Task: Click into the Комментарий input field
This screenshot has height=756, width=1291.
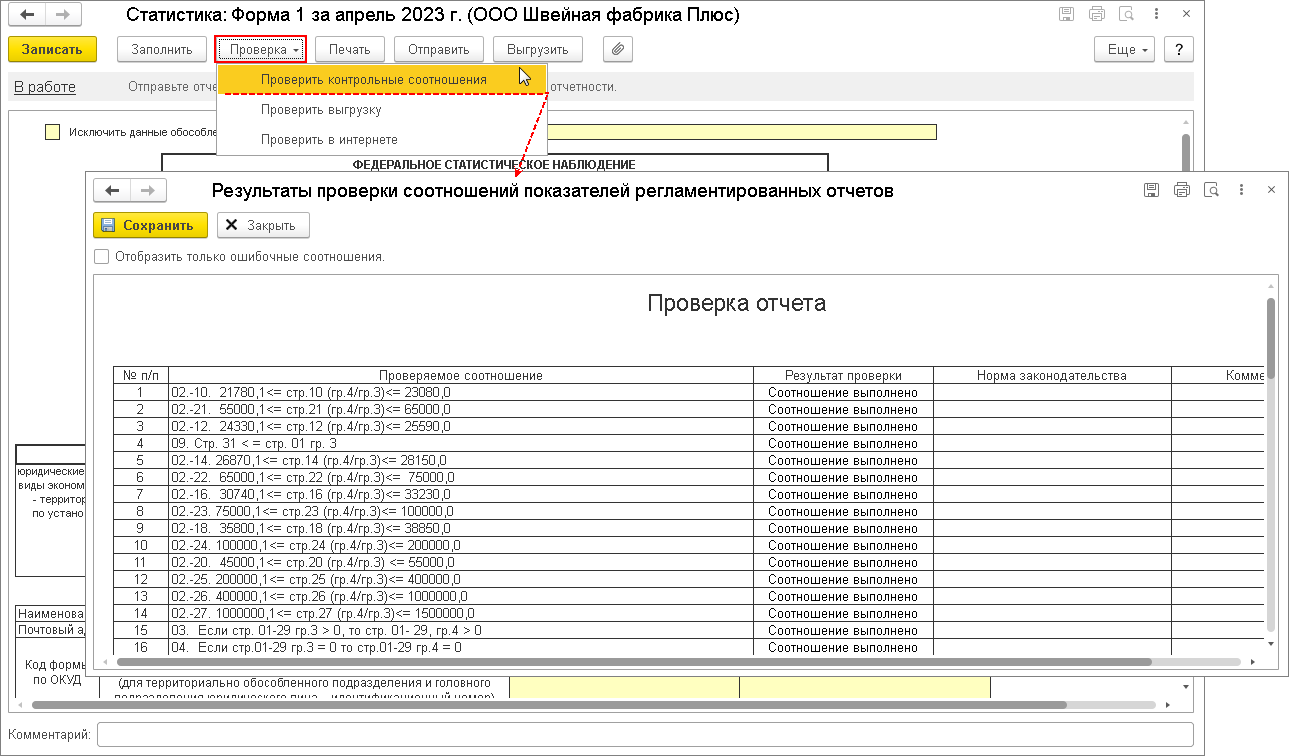Action: click(x=645, y=735)
